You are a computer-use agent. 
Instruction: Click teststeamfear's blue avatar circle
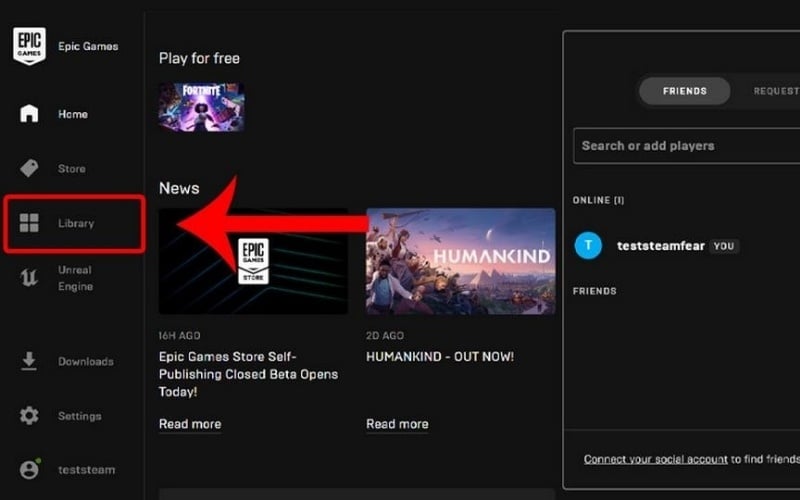click(590, 245)
